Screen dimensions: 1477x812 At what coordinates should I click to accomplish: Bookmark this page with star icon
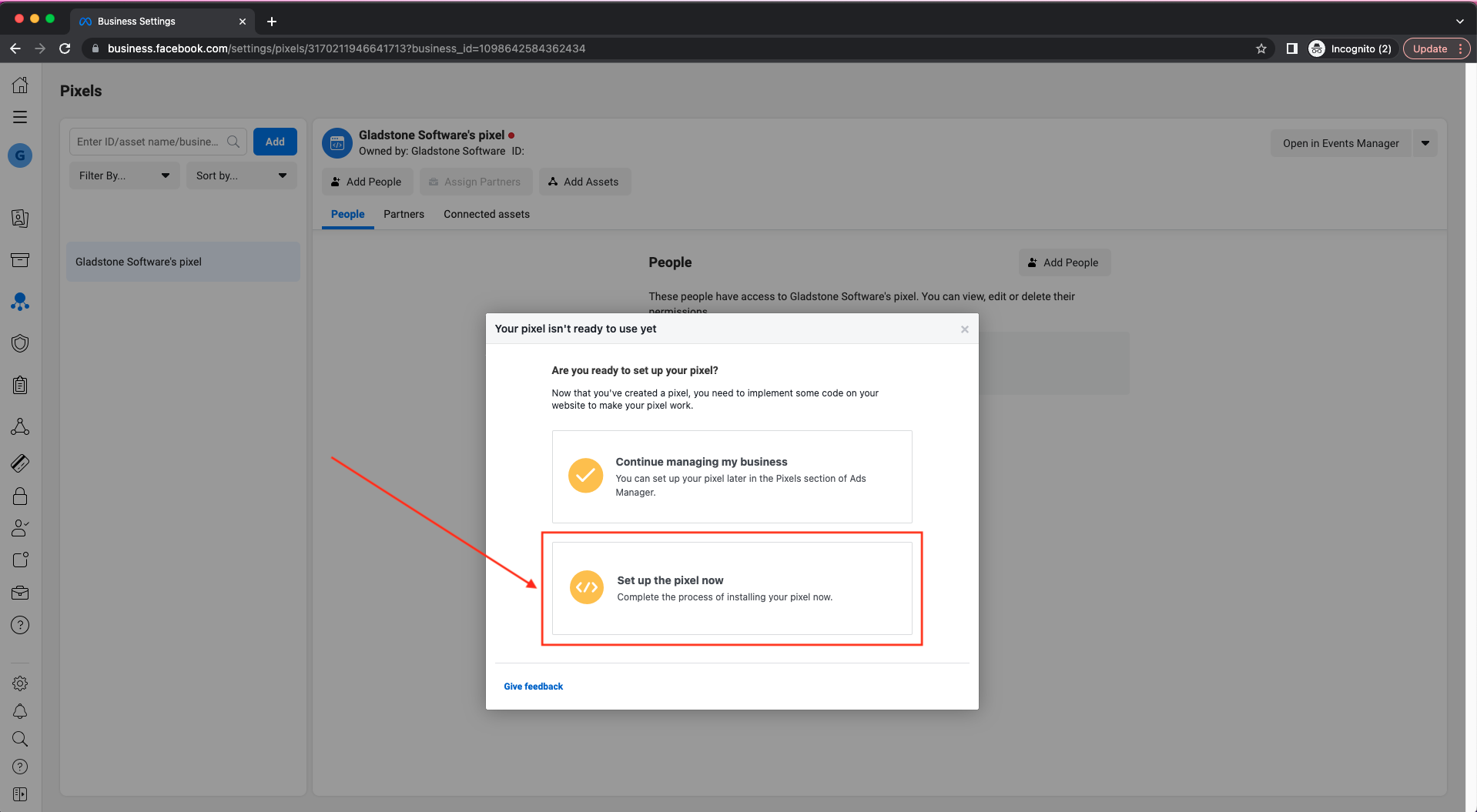1261,48
